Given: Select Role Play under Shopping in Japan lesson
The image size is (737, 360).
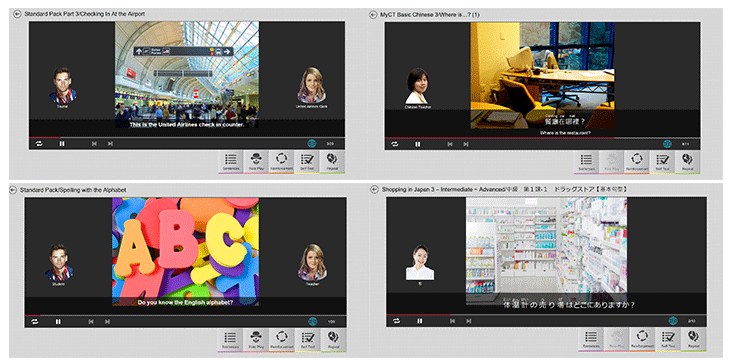Looking at the screenshot, I should pyautogui.click(x=618, y=340).
